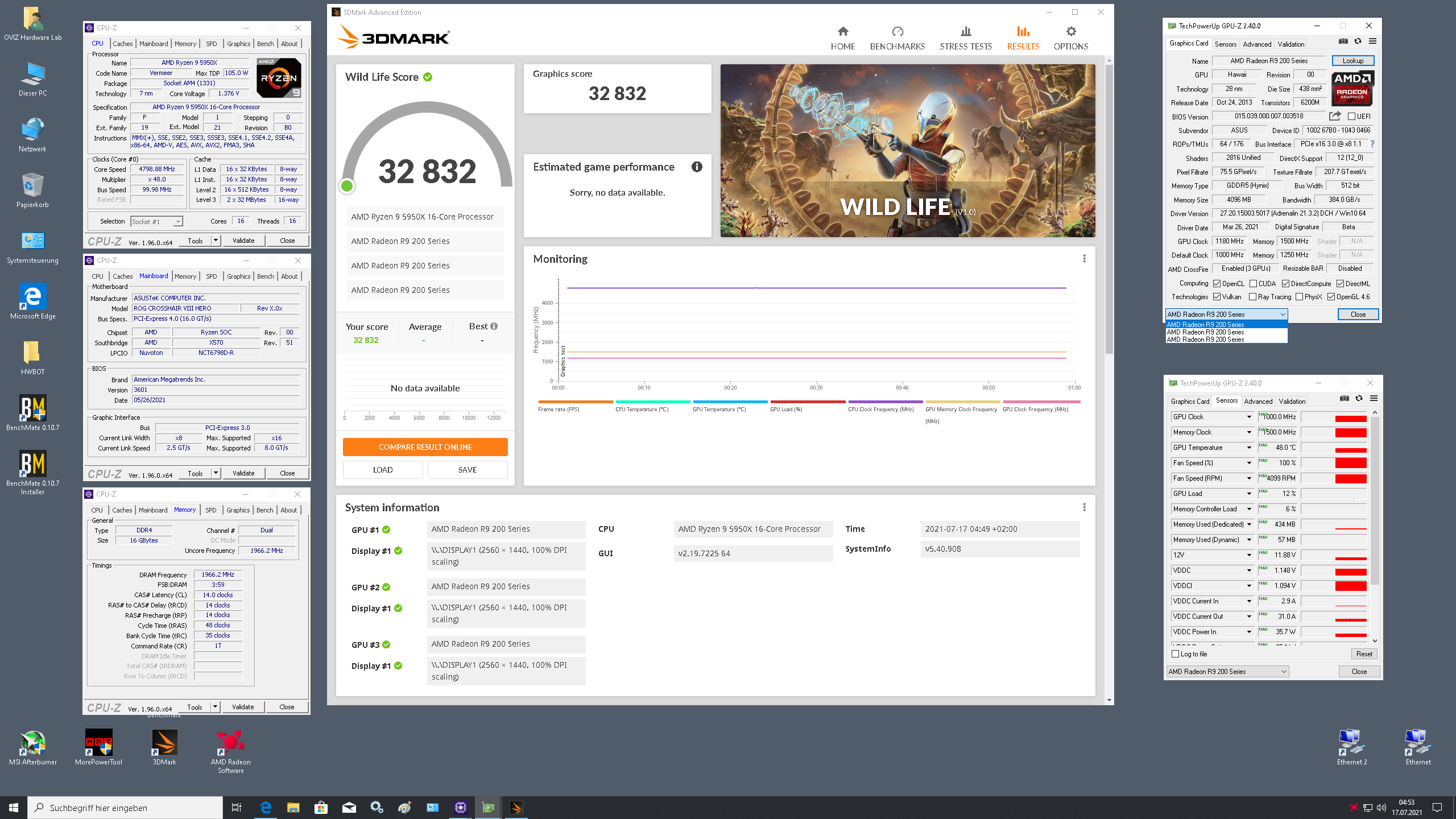Take screenshot in GPU-Z Graphics Card window
The height and width of the screenshot is (819, 1456).
coord(1343,42)
